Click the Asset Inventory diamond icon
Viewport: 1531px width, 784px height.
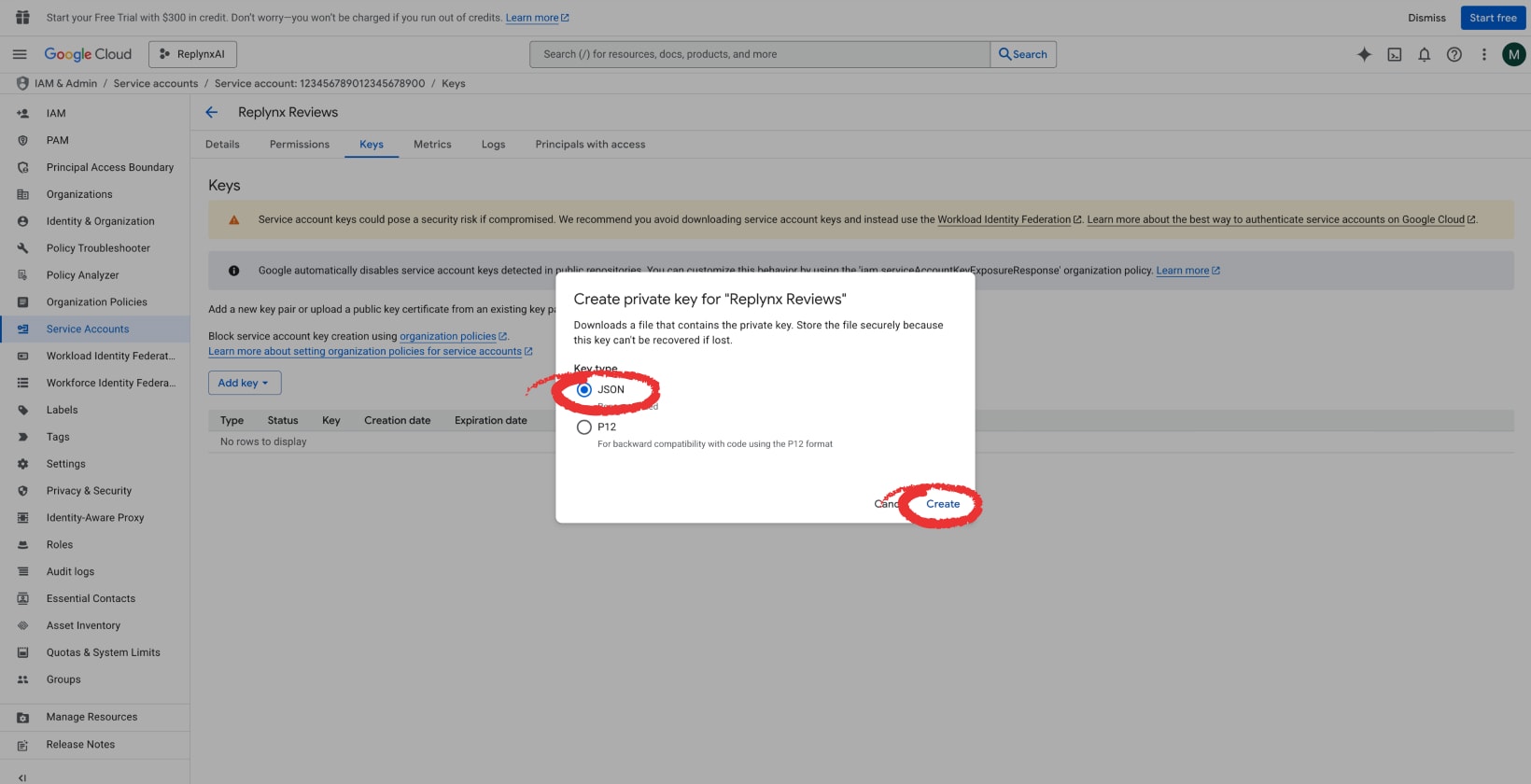[22, 625]
